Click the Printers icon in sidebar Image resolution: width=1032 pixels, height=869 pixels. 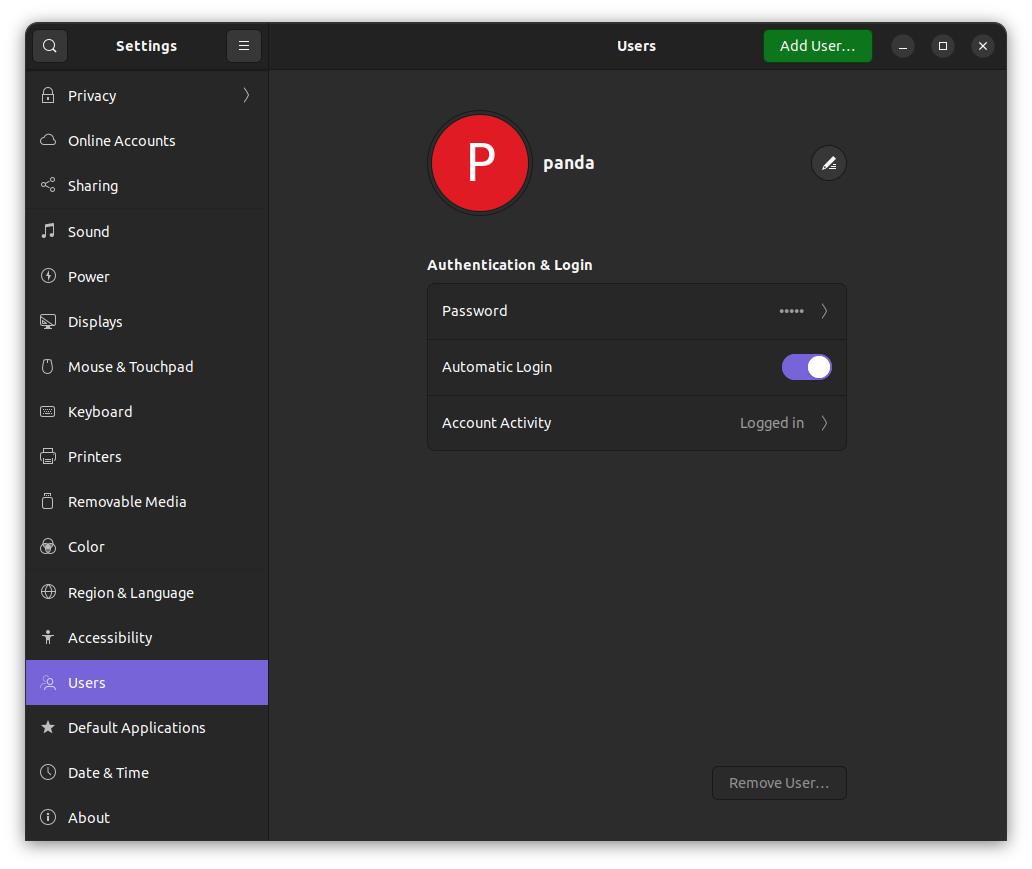pyautogui.click(x=48, y=456)
